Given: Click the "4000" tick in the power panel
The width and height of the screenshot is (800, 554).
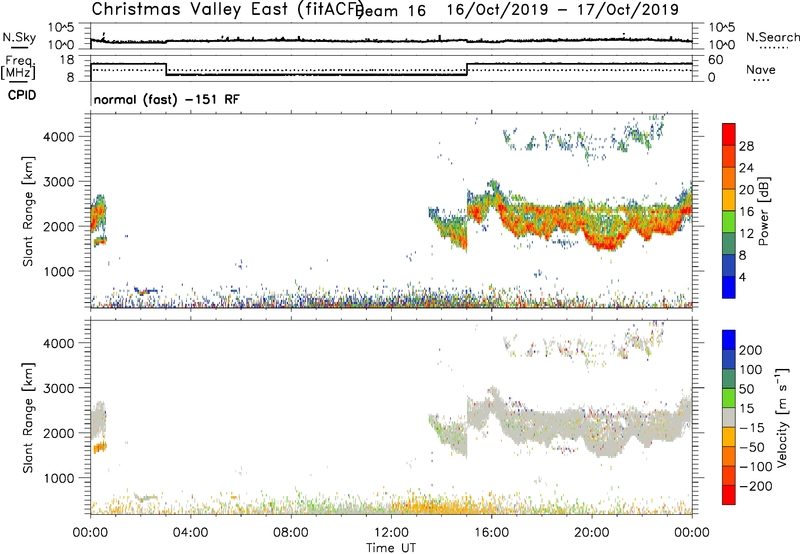Looking at the screenshot, I should point(58,136).
